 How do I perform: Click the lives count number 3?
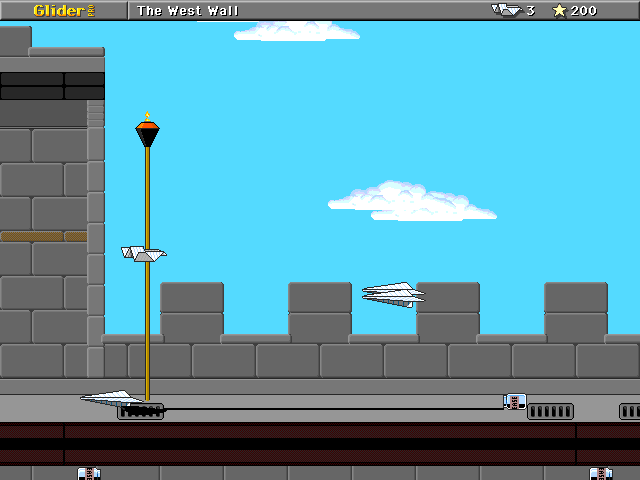(x=531, y=11)
